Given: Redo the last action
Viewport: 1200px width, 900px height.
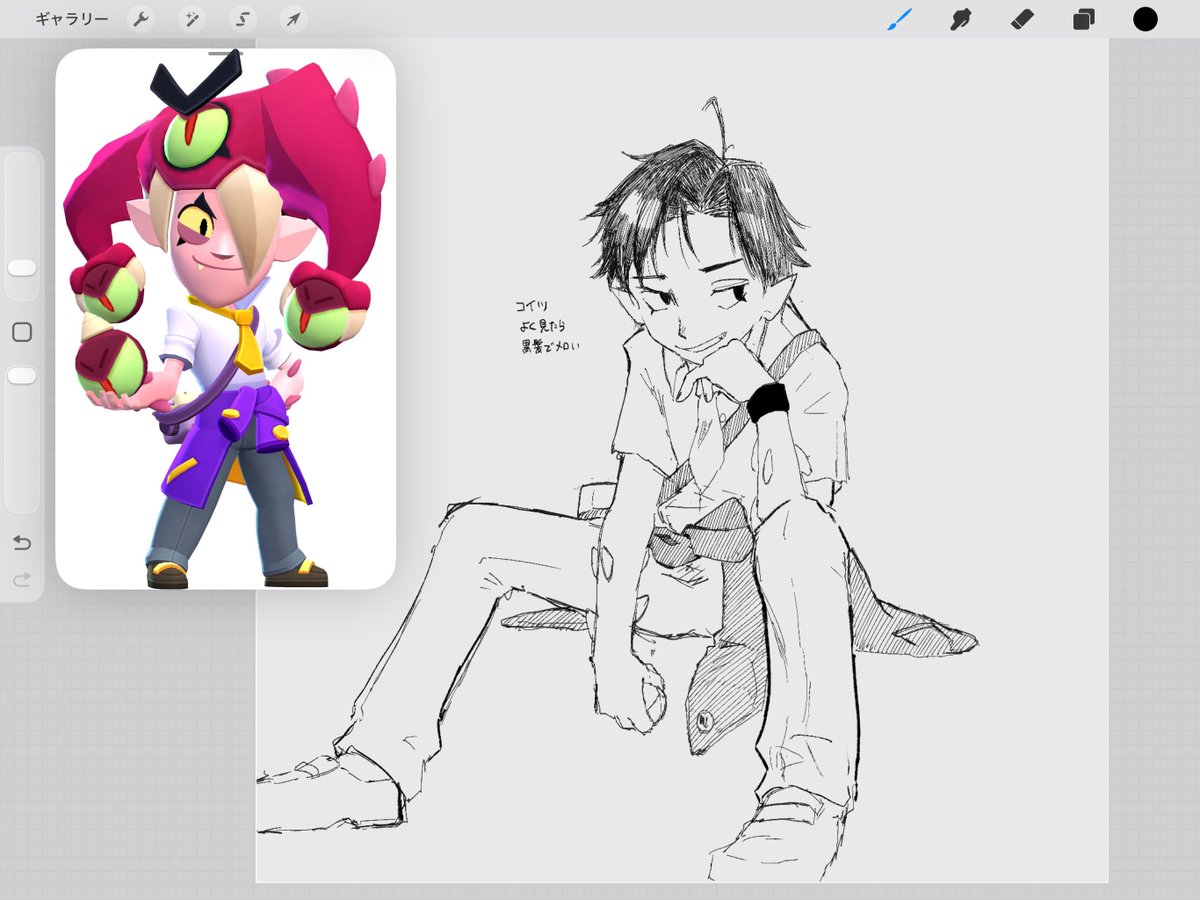Looking at the screenshot, I should [22, 579].
